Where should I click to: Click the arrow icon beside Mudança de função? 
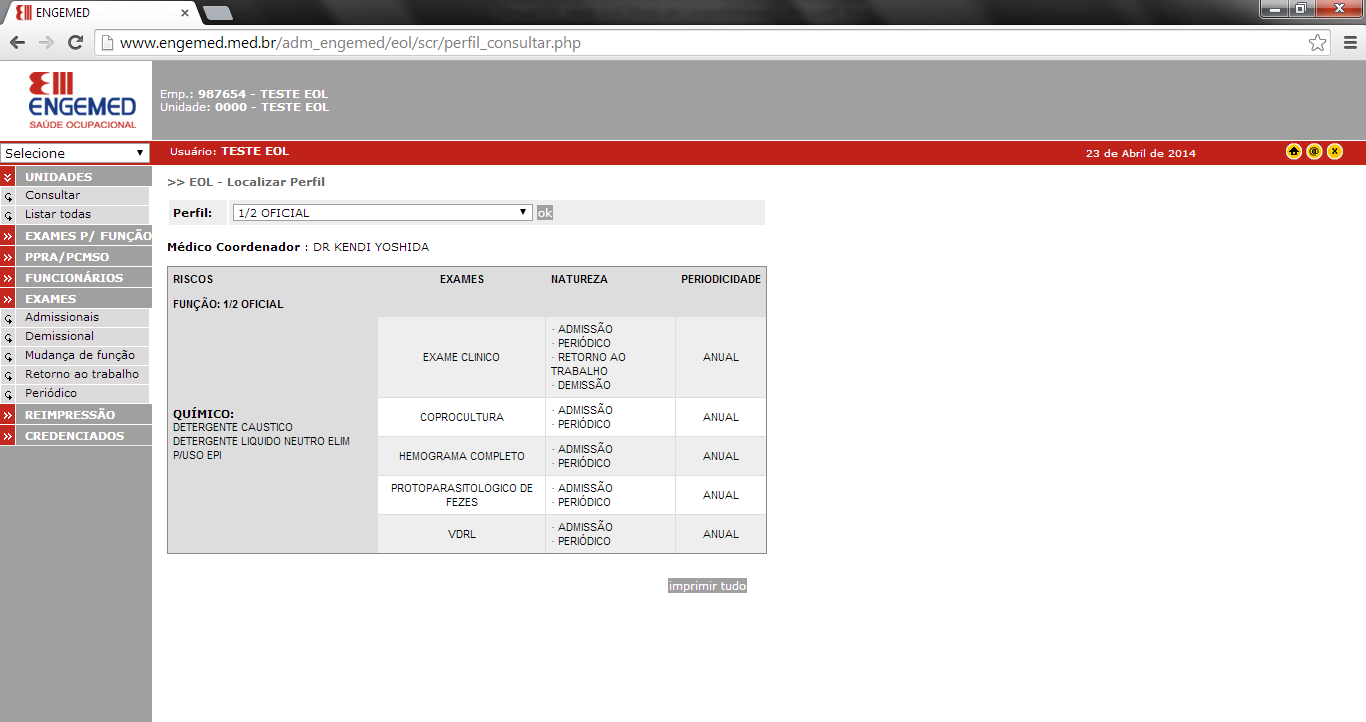(x=8, y=356)
